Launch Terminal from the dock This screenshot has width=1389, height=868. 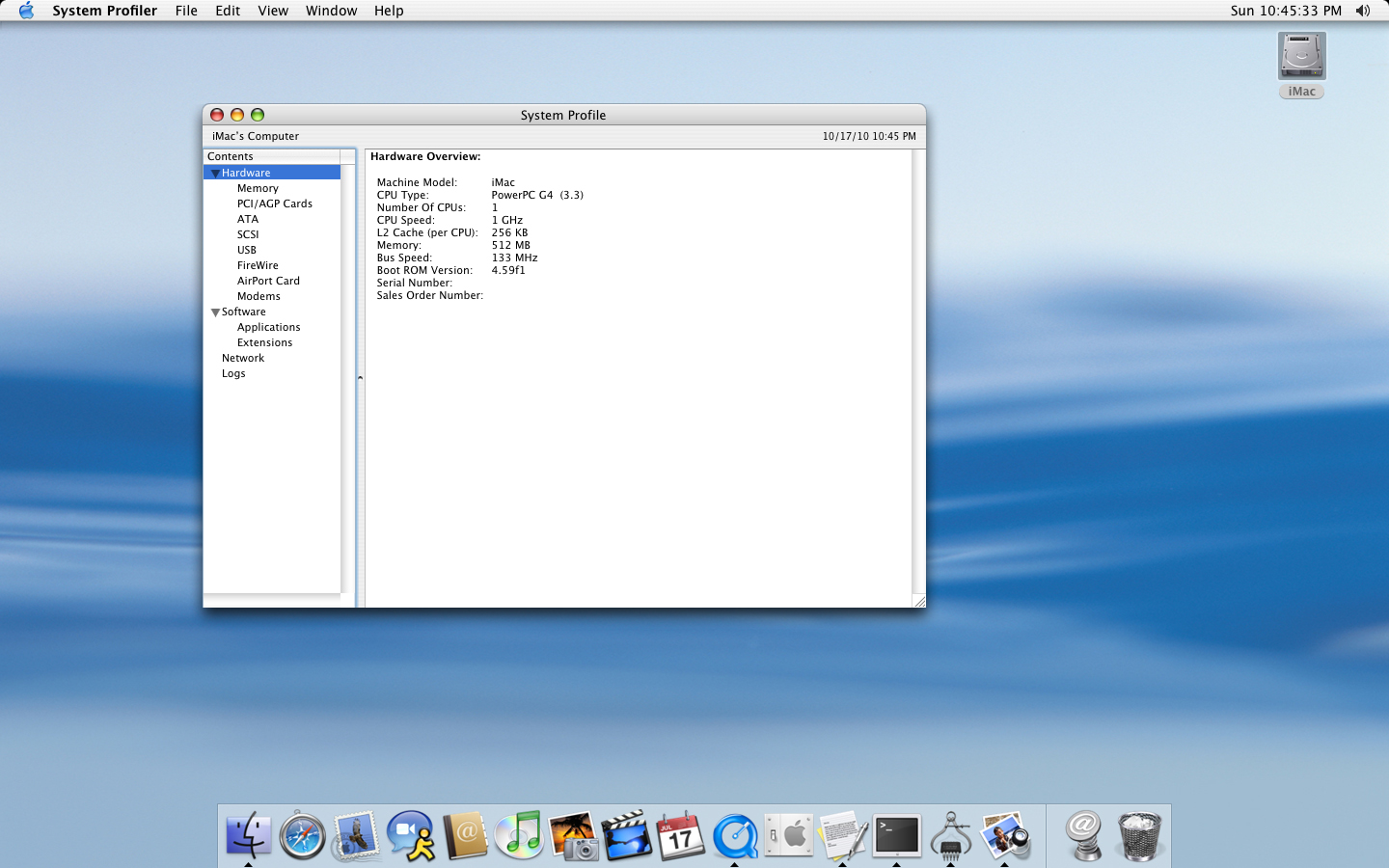point(897,835)
